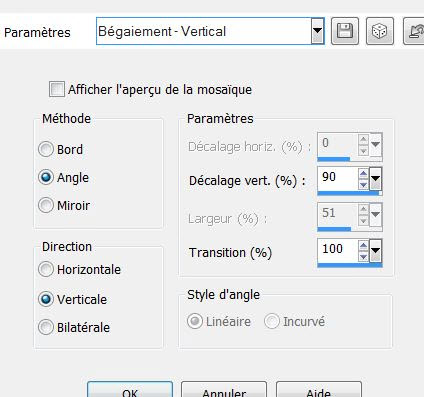424x397 pixels.
Task: Open Transition slider dropdown arrow
Action: coord(375,251)
